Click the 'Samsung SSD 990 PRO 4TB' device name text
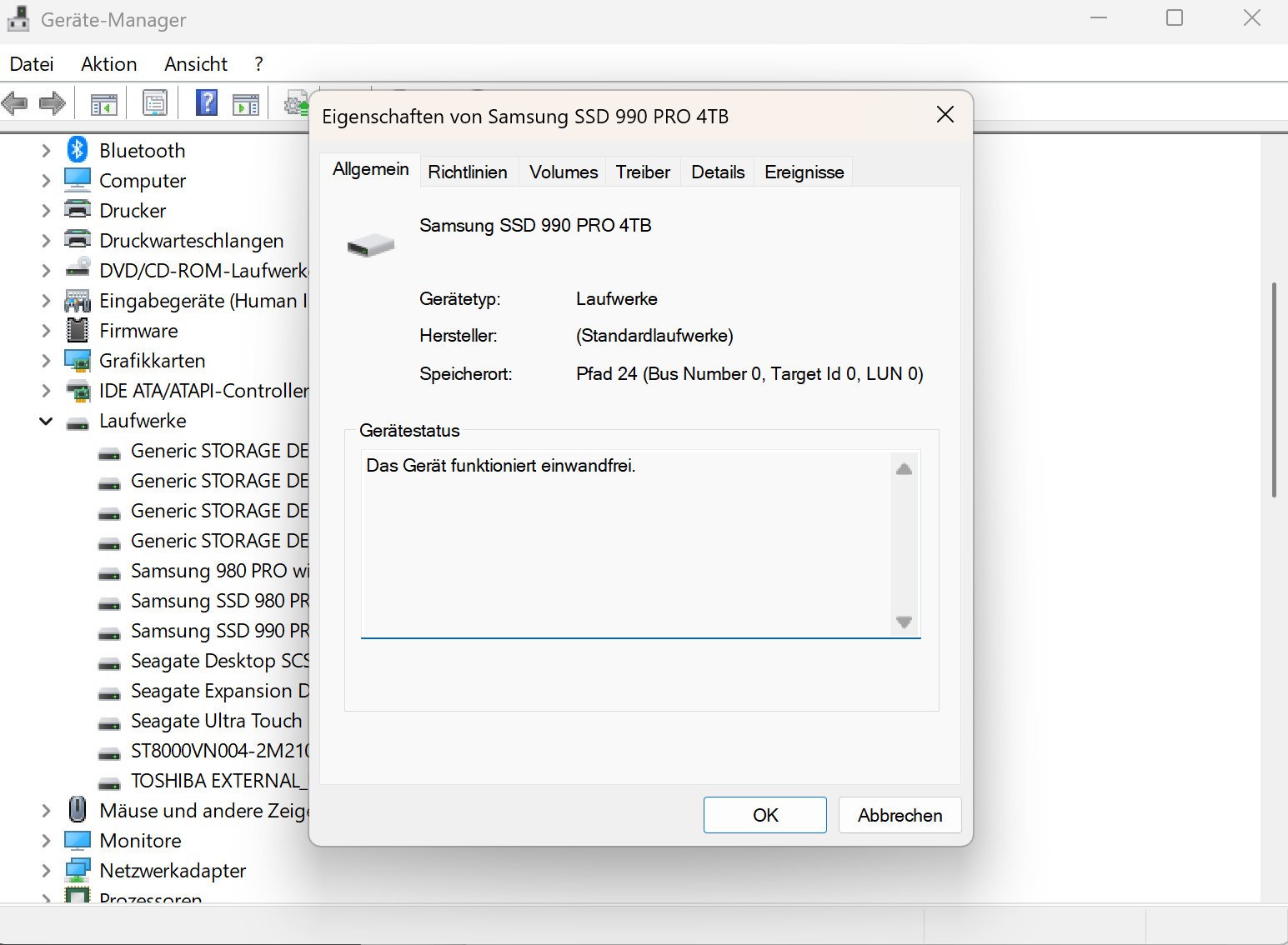The width and height of the screenshot is (1288, 945). click(535, 226)
